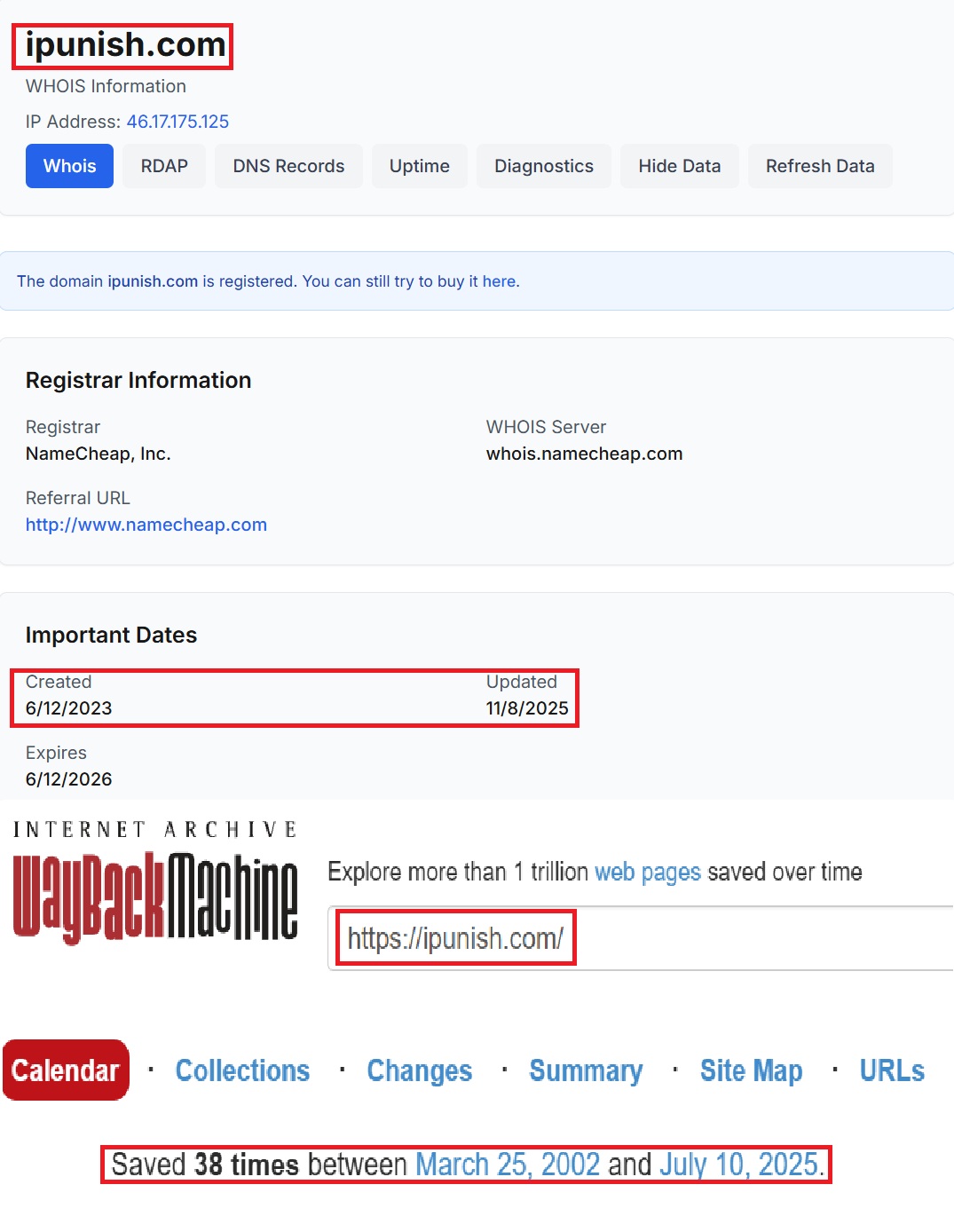The image size is (954, 1232).
Task: Open the IP address 46.17.175.125 link
Action: [177, 122]
